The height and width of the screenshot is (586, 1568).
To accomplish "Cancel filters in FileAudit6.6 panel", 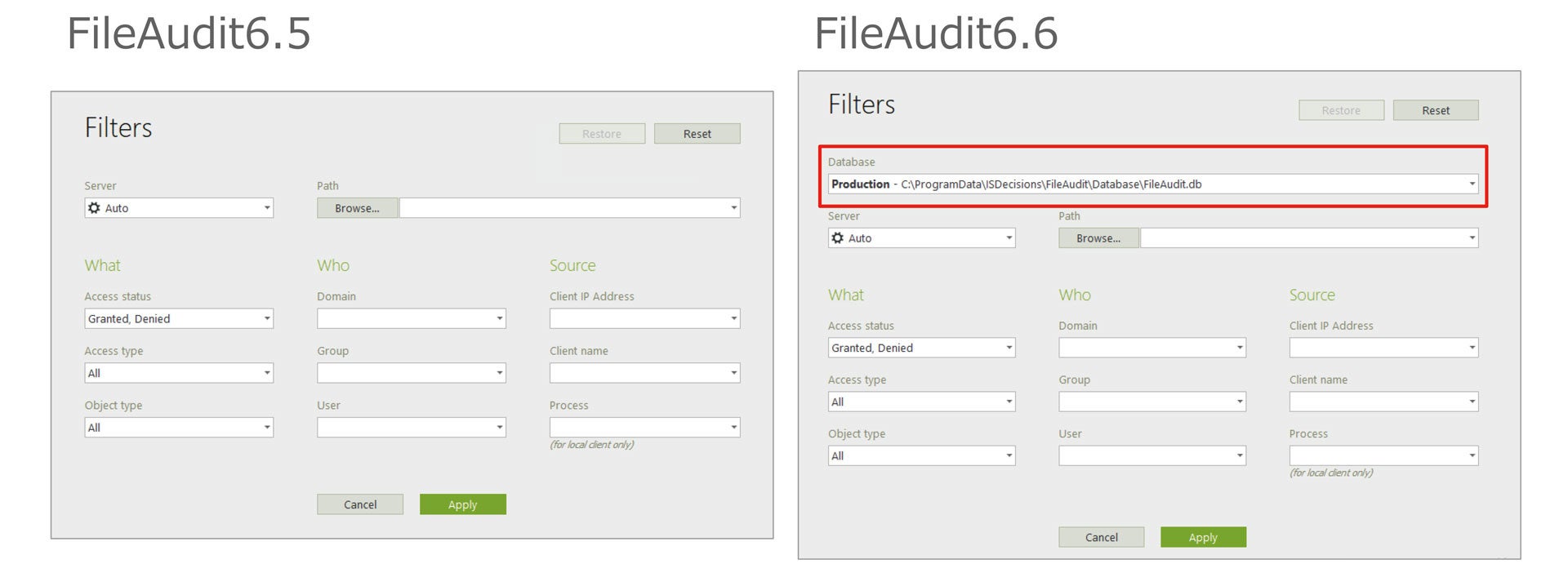I will tap(1102, 537).
